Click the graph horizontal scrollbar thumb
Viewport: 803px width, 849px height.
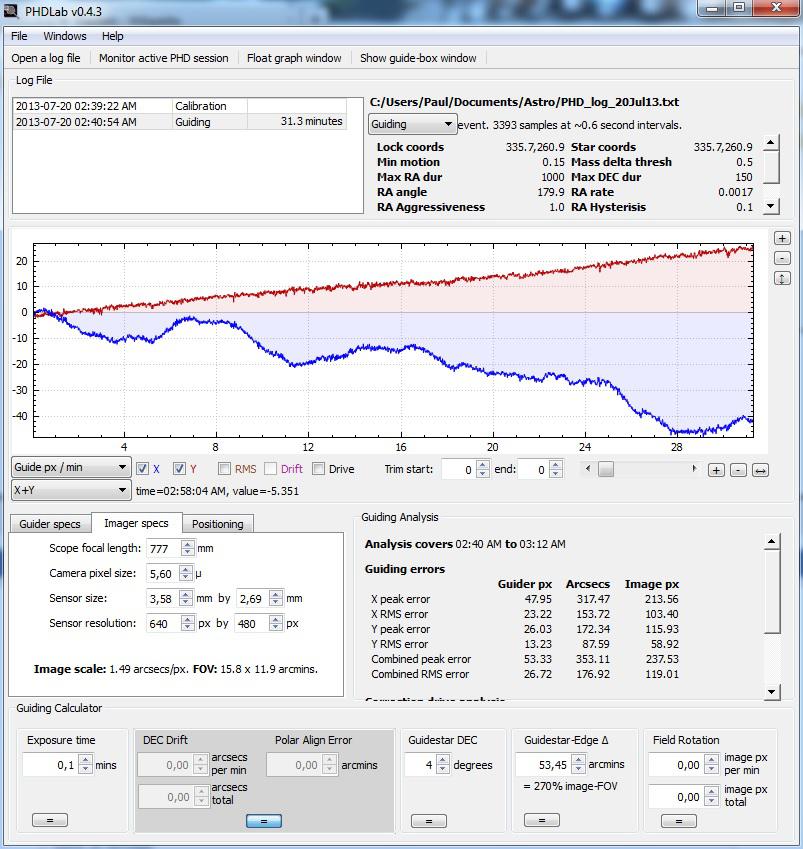point(606,469)
